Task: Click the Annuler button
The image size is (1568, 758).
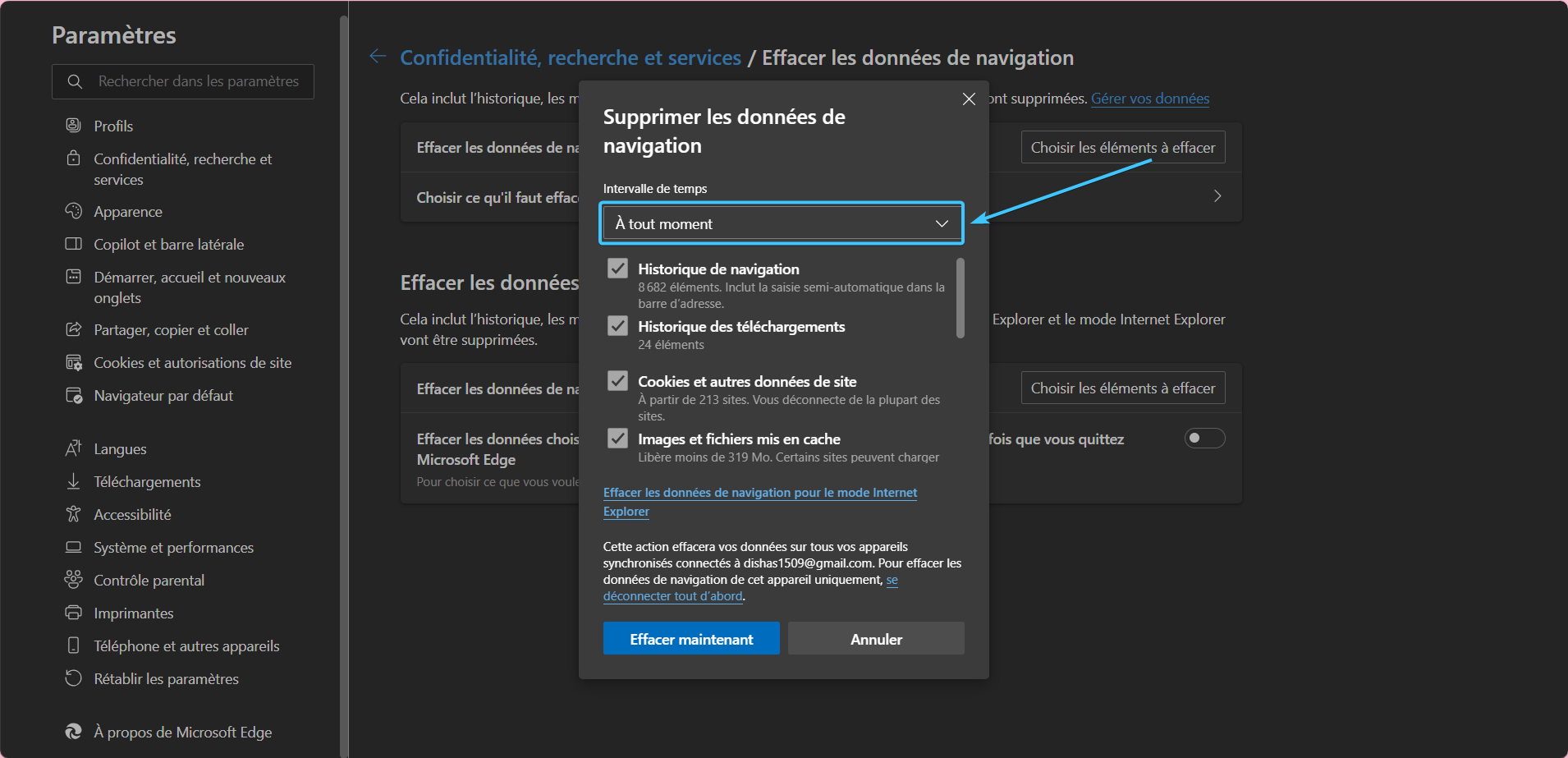Action: click(x=876, y=638)
